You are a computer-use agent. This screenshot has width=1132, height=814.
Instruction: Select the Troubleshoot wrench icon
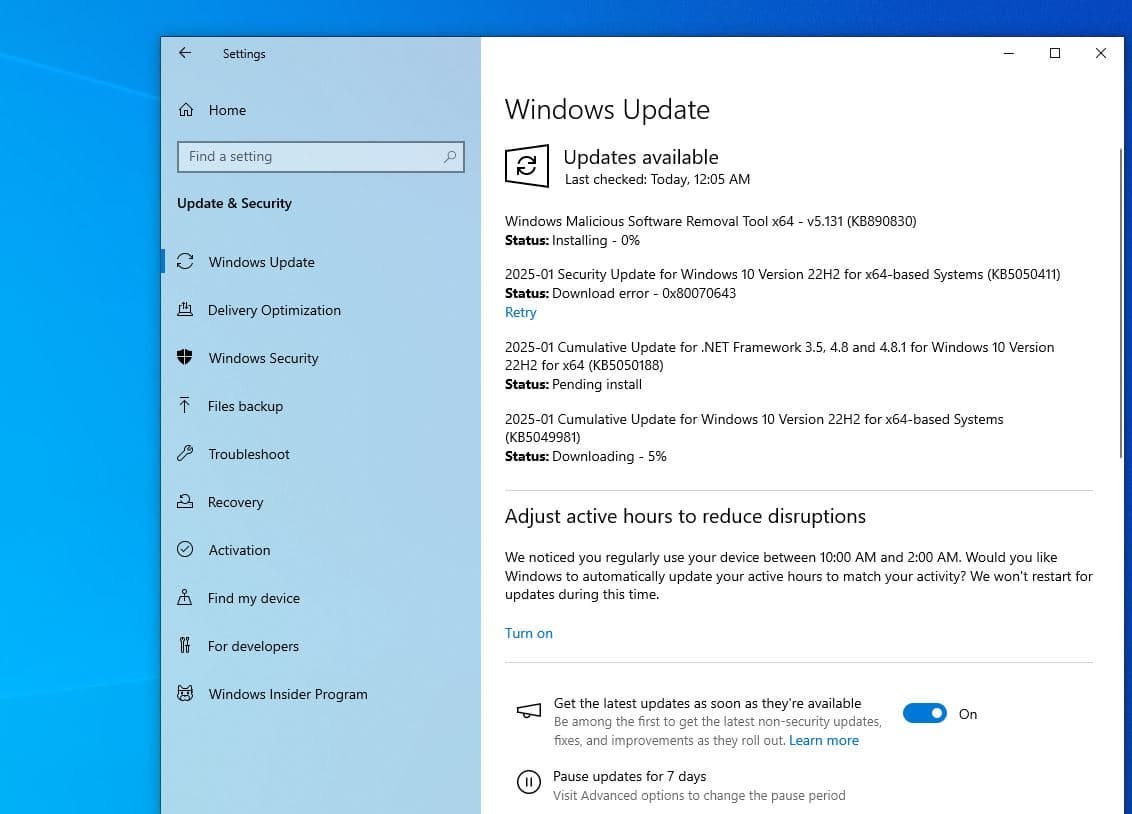(185, 454)
